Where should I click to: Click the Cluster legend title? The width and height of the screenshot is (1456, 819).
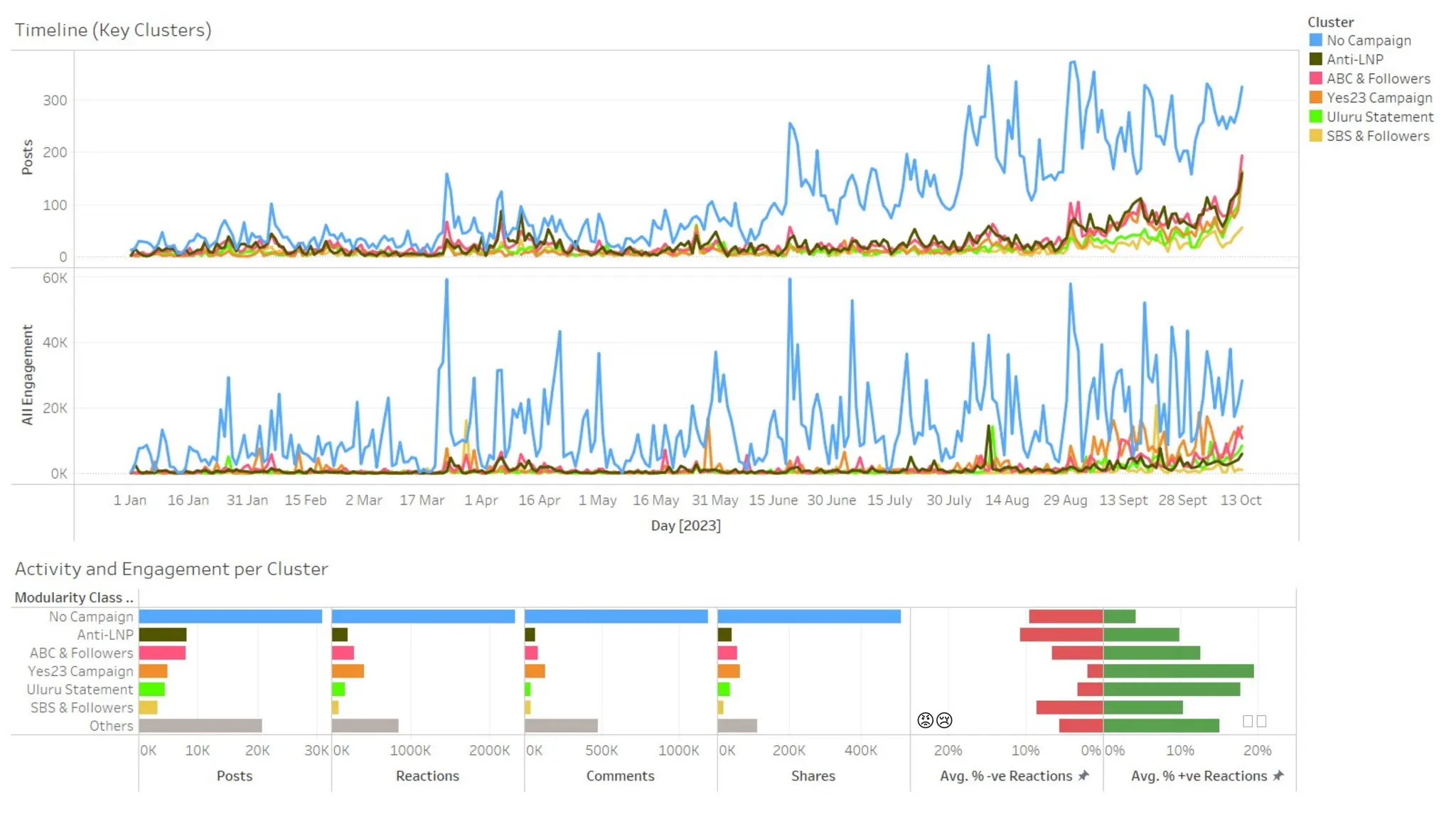(1330, 22)
